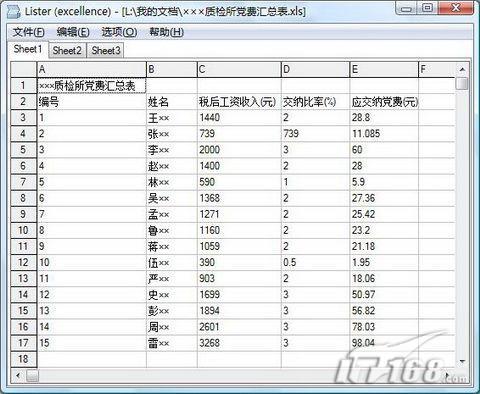Click the vertical scrollbar thumb

pyautogui.click(x=462, y=83)
